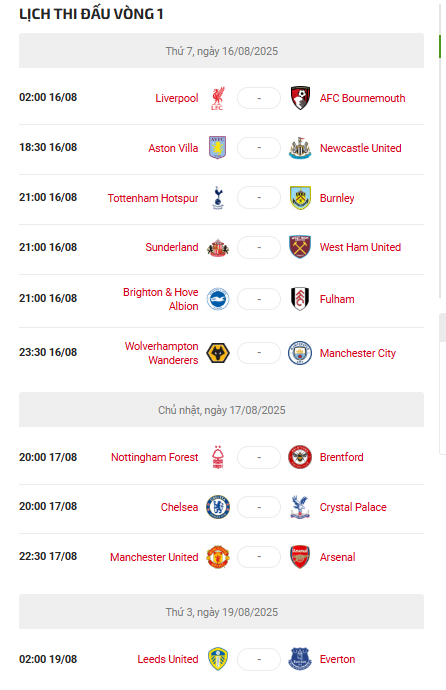Click the Liverpool club crest
Image resolution: width=446 pixels, height=690 pixels.
[218, 98]
